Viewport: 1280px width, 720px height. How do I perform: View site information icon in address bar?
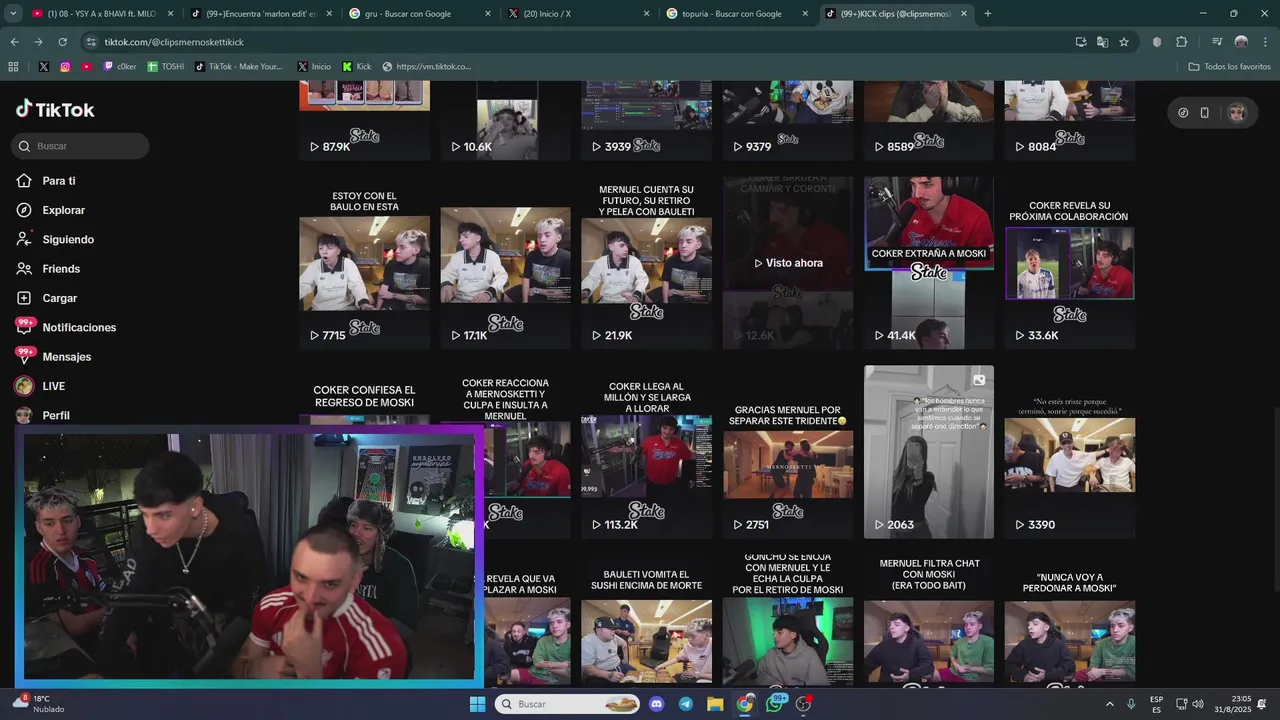[x=91, y=42]
